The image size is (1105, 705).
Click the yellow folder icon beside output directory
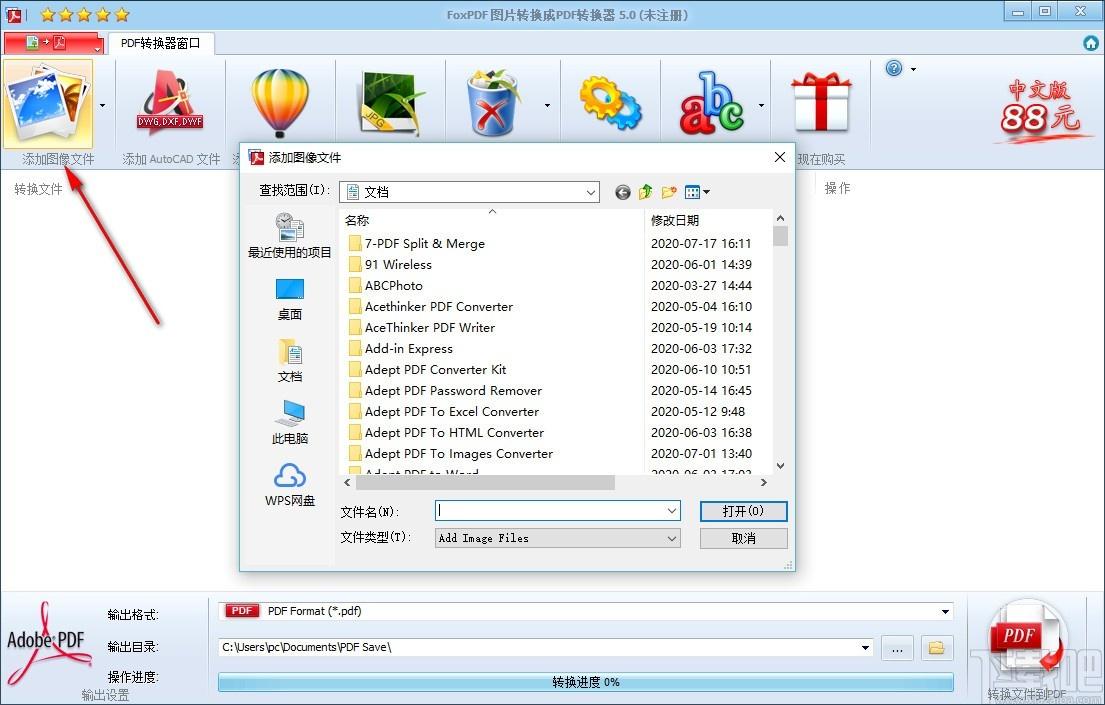pyautogui.click(x=936, y=647)
